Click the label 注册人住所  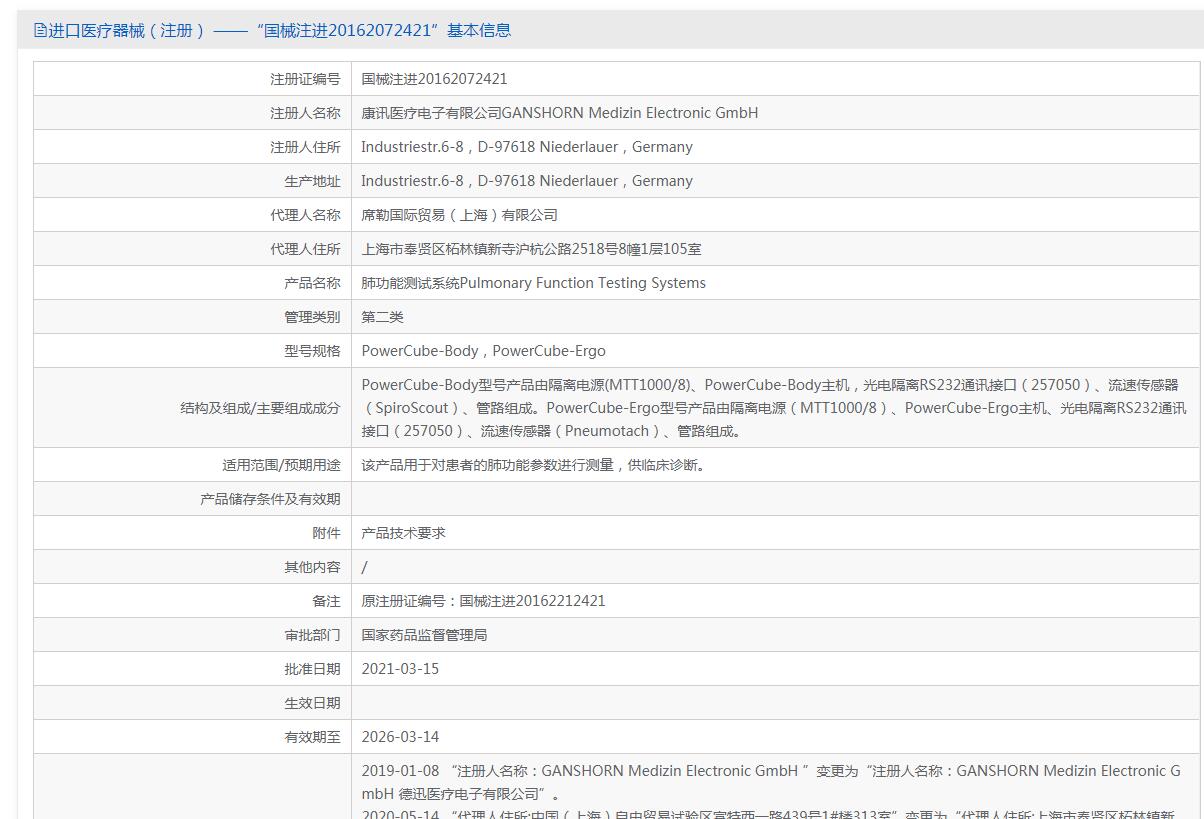pos(305,147)
